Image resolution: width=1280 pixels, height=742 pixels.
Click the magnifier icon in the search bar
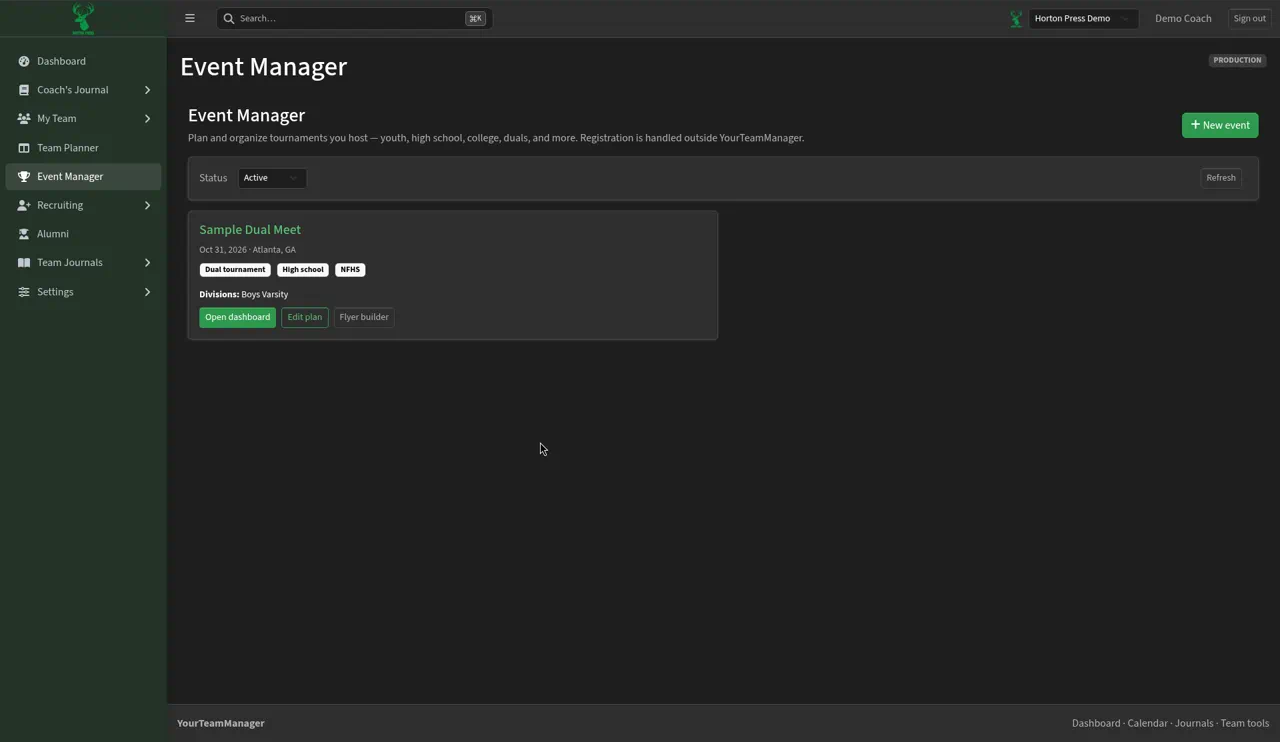point(229,18)
